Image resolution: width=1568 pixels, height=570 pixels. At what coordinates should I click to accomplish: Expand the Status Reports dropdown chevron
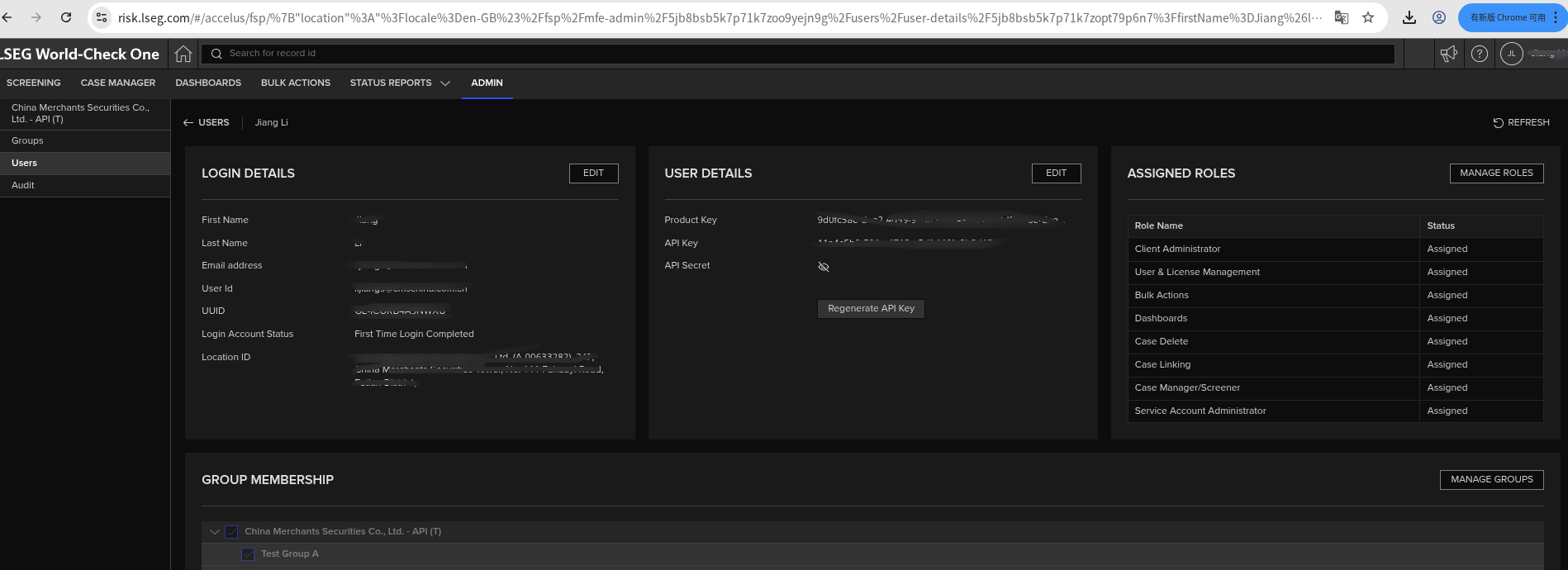tap(445, 83)
